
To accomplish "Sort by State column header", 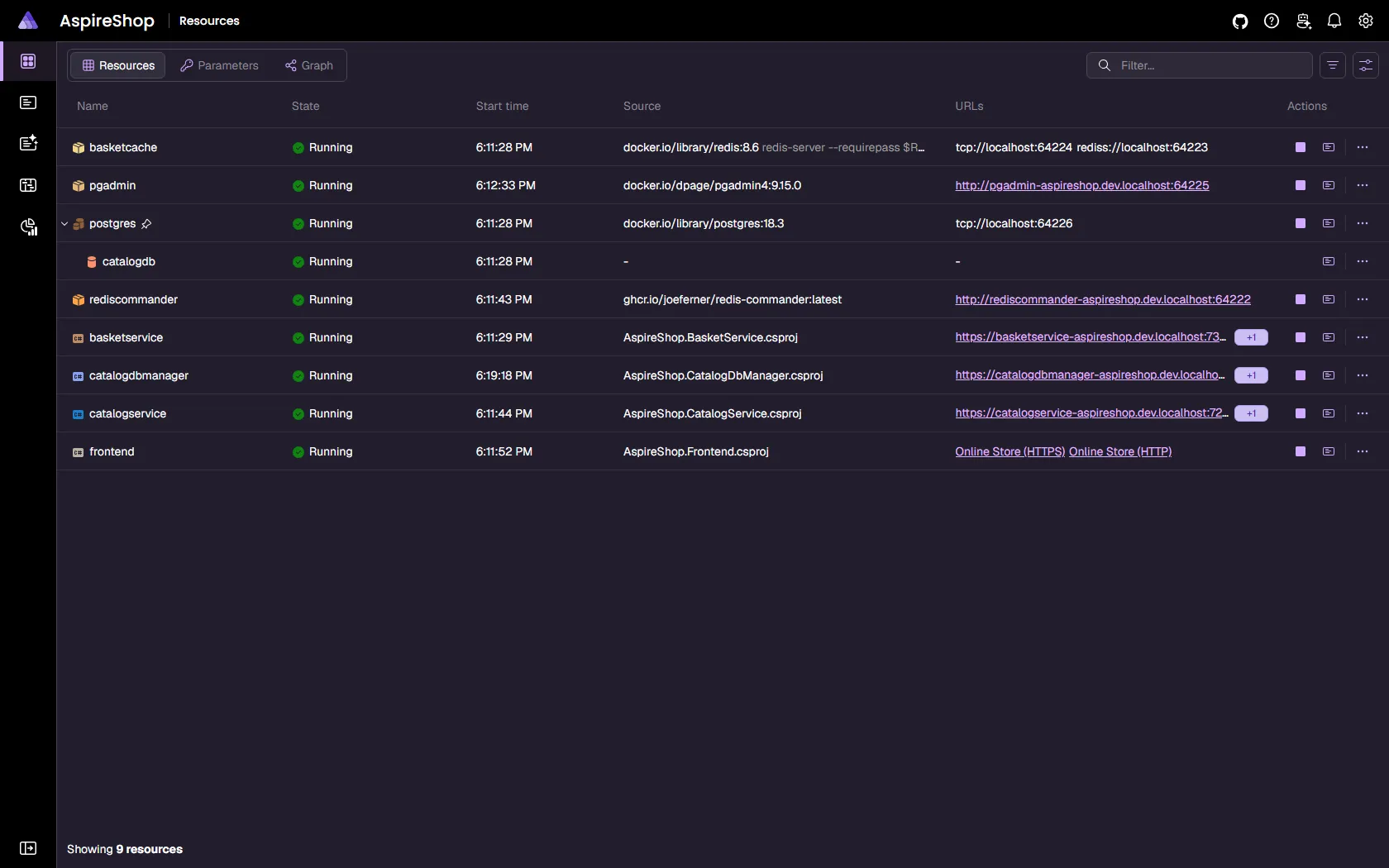I will pyautogui.click(x=305, y=106).
